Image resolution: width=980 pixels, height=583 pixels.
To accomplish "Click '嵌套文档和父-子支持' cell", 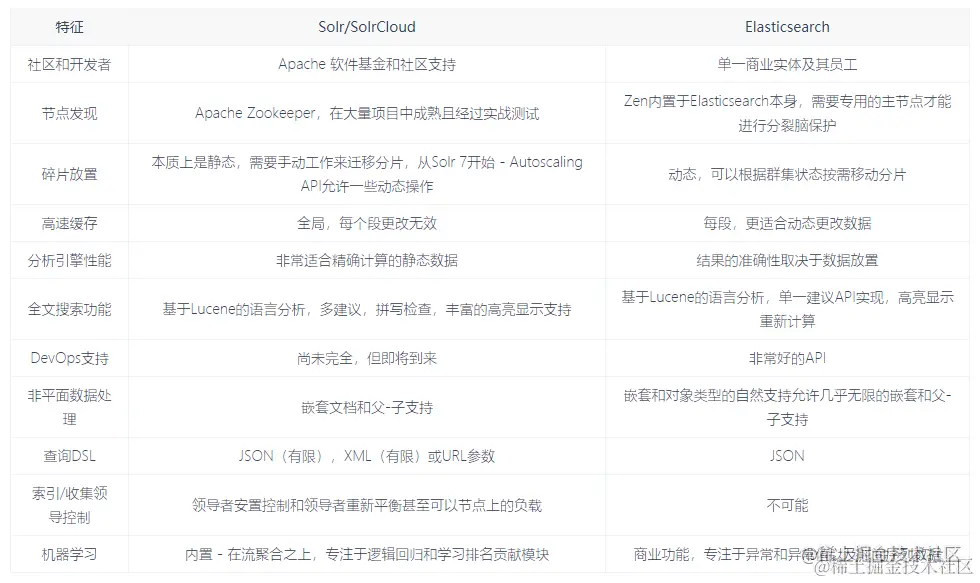I will pyautogui.click(x=367, y=407).
